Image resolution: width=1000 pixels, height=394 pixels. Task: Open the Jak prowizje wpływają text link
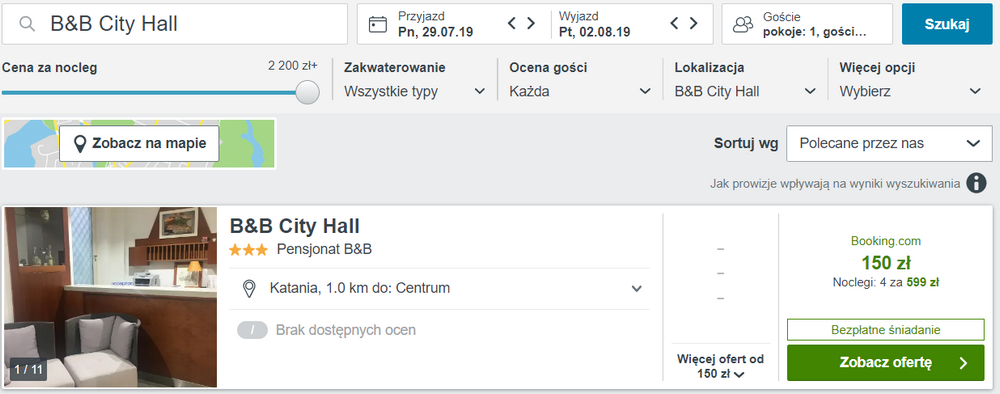835,184
